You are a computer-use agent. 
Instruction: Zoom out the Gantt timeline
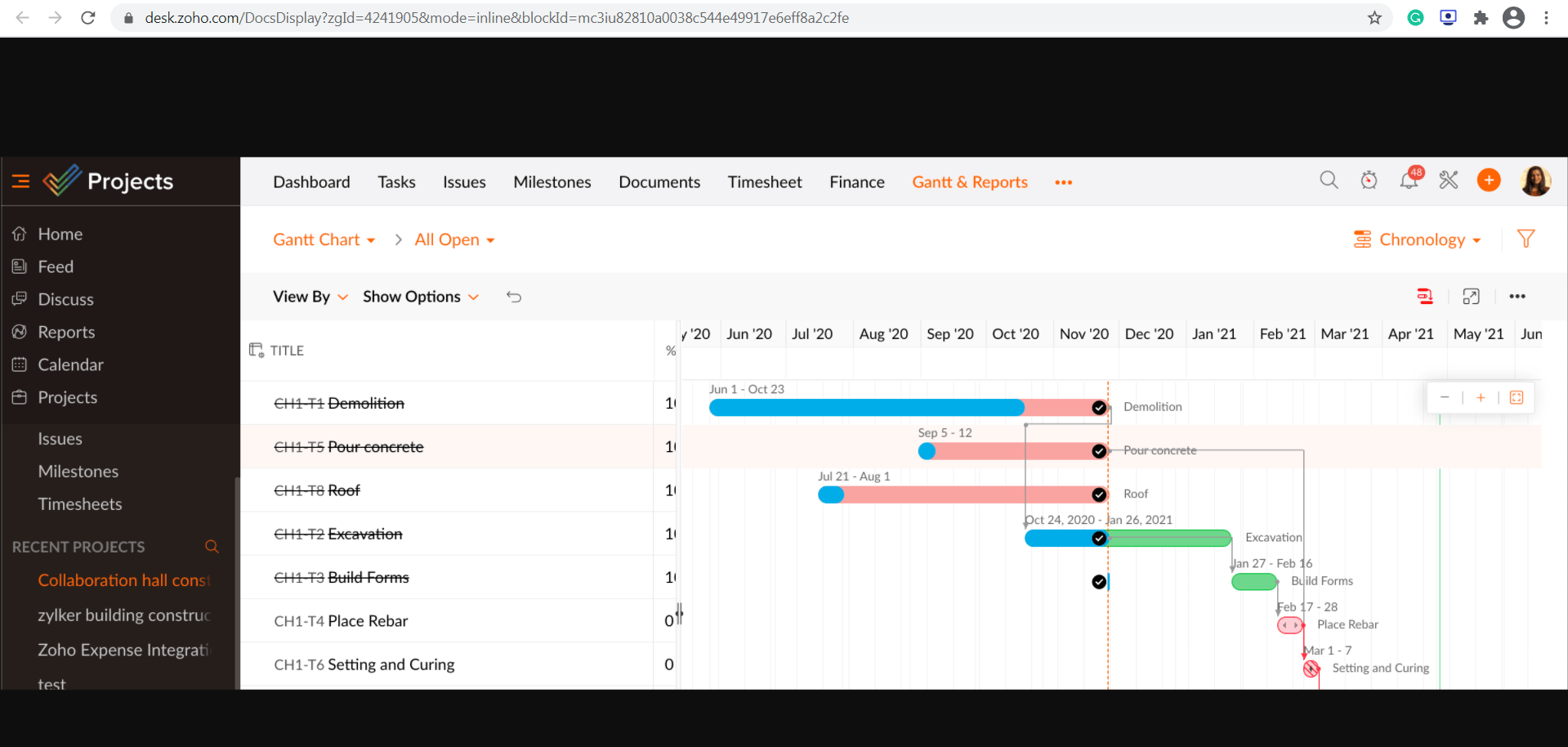click(1445, 397)
